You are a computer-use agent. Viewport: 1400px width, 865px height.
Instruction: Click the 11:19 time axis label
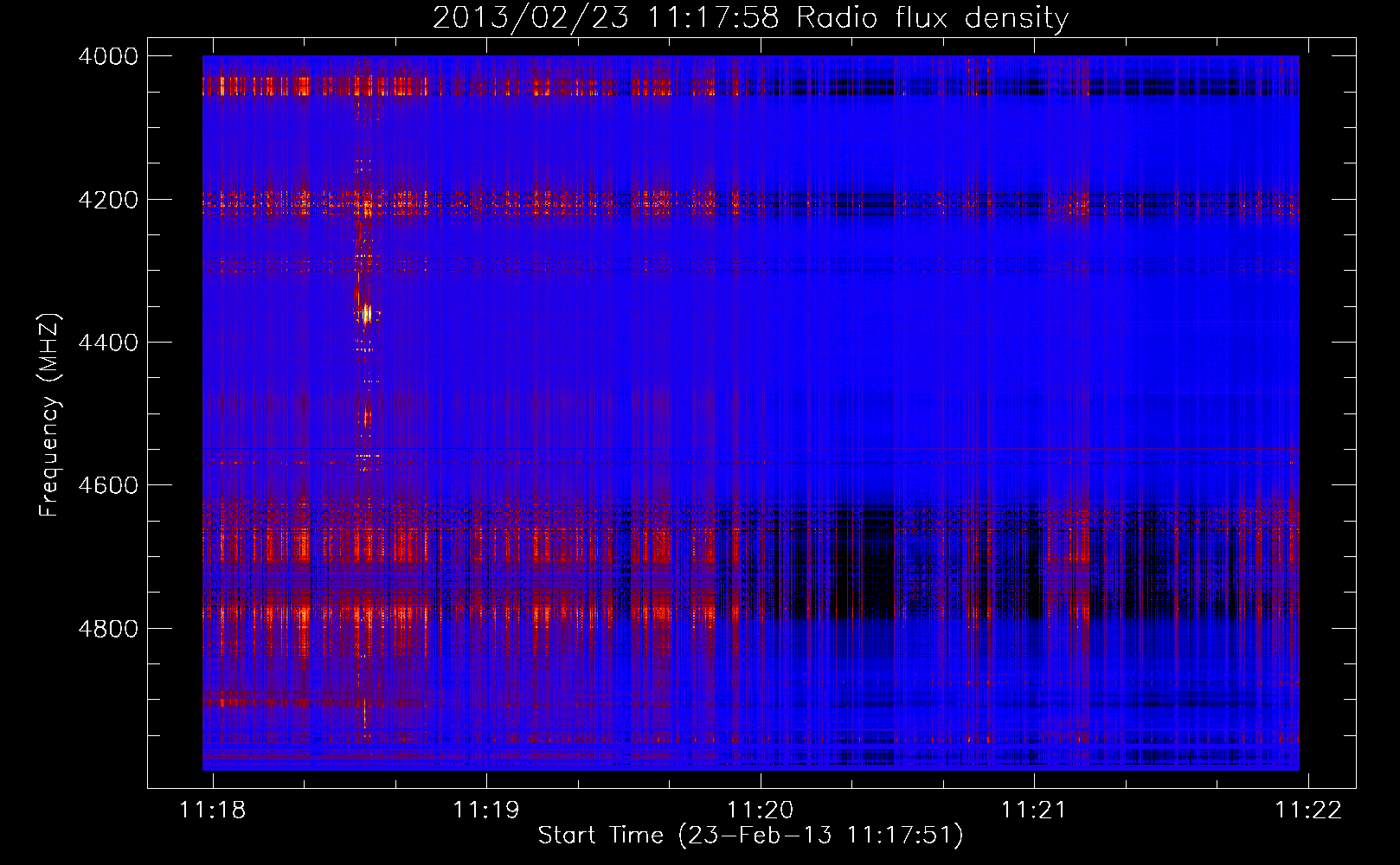click(x=486, y=810)
